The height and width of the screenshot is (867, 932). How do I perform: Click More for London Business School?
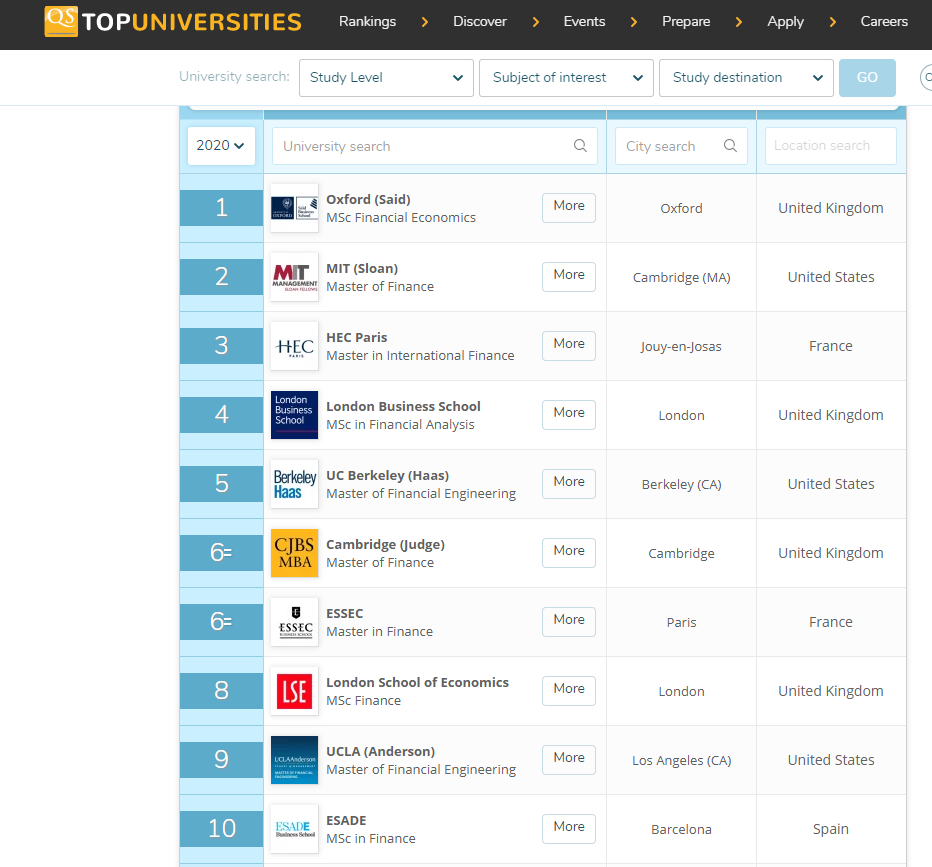coord(569,414)
